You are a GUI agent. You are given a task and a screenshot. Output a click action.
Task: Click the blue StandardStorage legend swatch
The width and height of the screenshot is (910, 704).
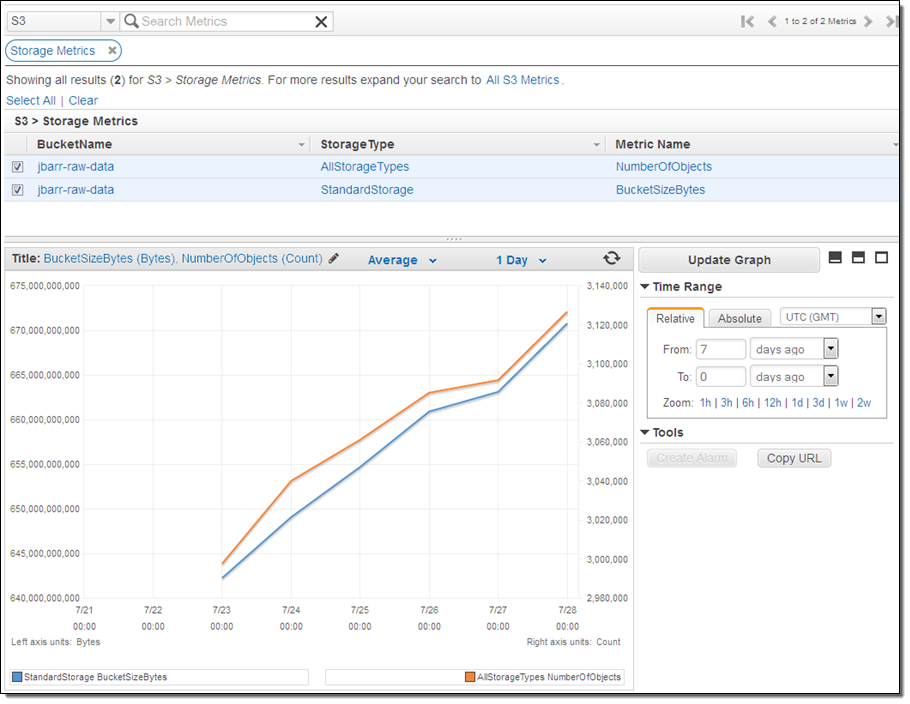(17, 677)
